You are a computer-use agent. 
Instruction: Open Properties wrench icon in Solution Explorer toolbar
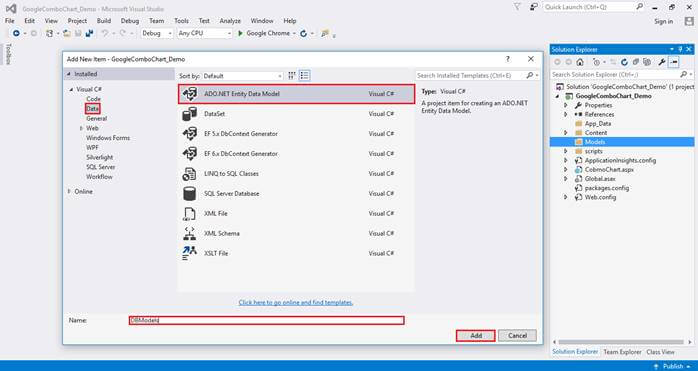point(662,62)
